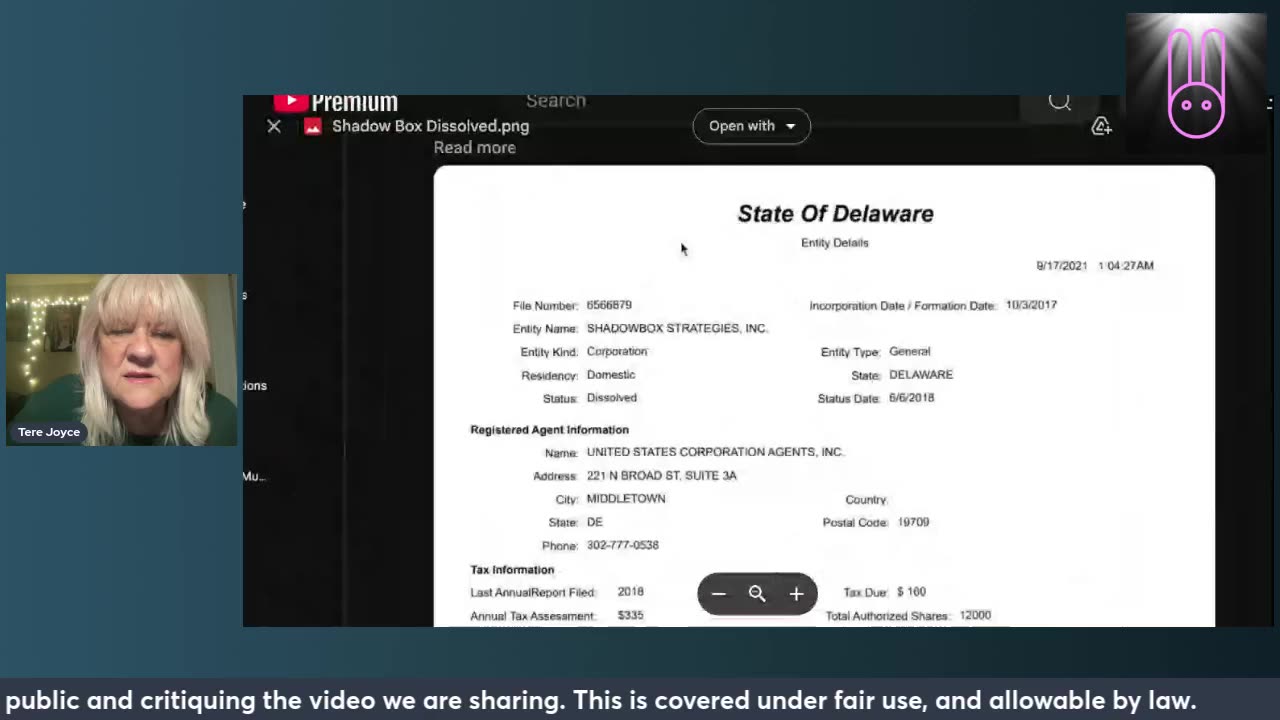
Task: Click the add-to-Drive icon
Action: [x=1101, y=126]
